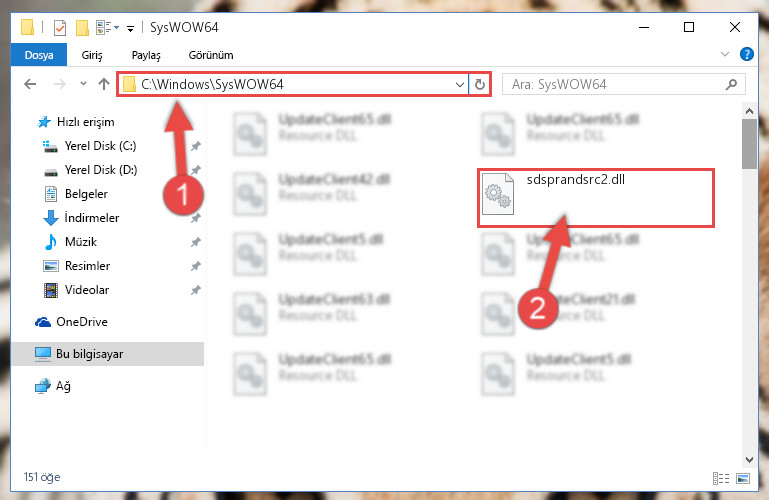Refresh the SysWOW64 folder view
Image resolution: width=769 pixels, height=500 pixels.
[480, 84]
